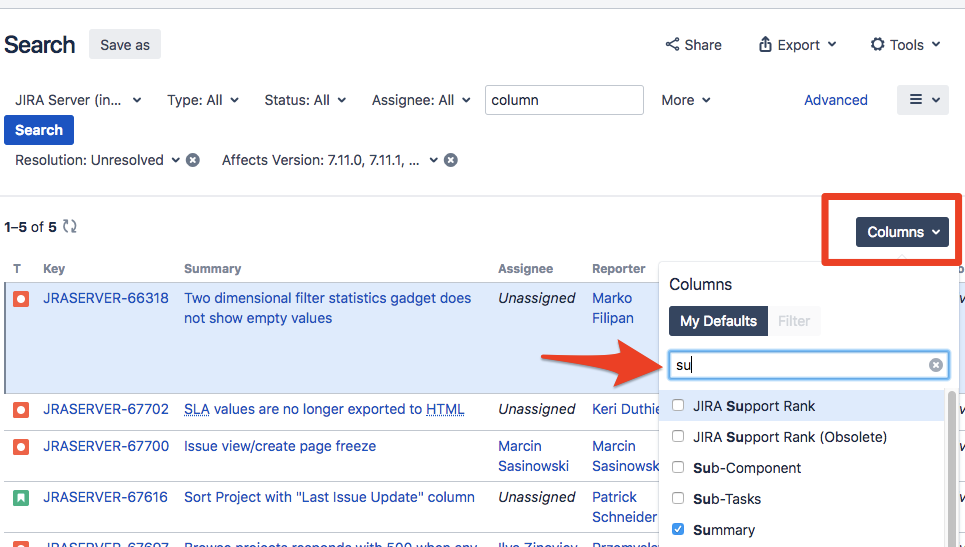
Task: Click the column list scrollbar
Action: pos(952,468)
